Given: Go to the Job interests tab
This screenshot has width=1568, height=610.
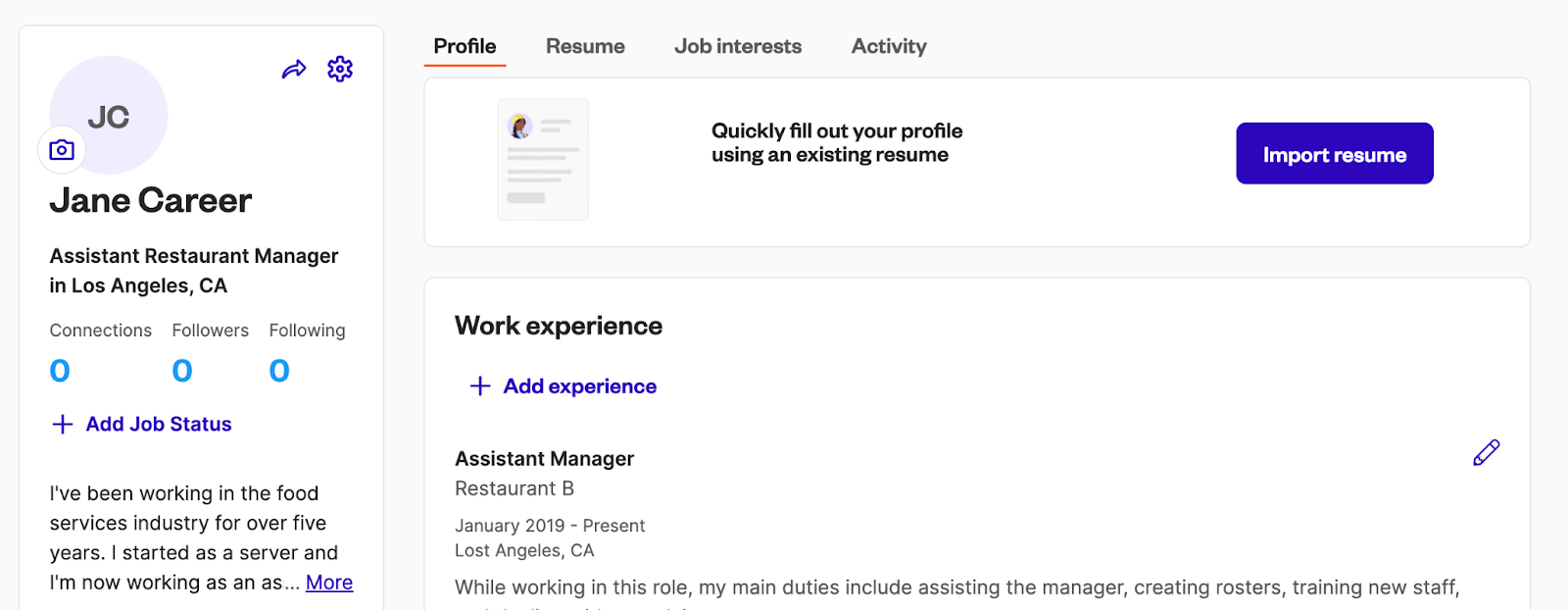Looking at the screenshot, I should tap(738, 46).
